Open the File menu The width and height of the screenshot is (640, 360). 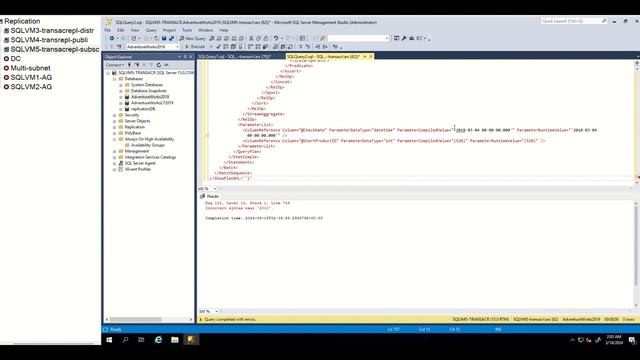[107, 30]
